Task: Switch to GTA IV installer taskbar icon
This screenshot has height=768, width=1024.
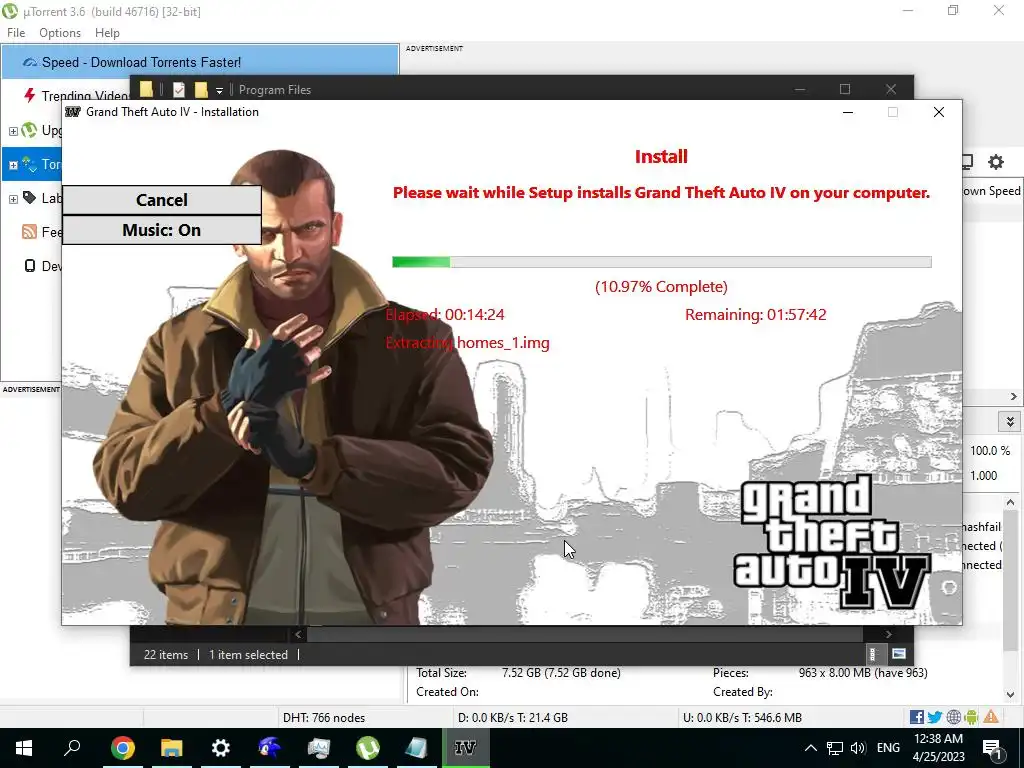Action: (466, 748)
